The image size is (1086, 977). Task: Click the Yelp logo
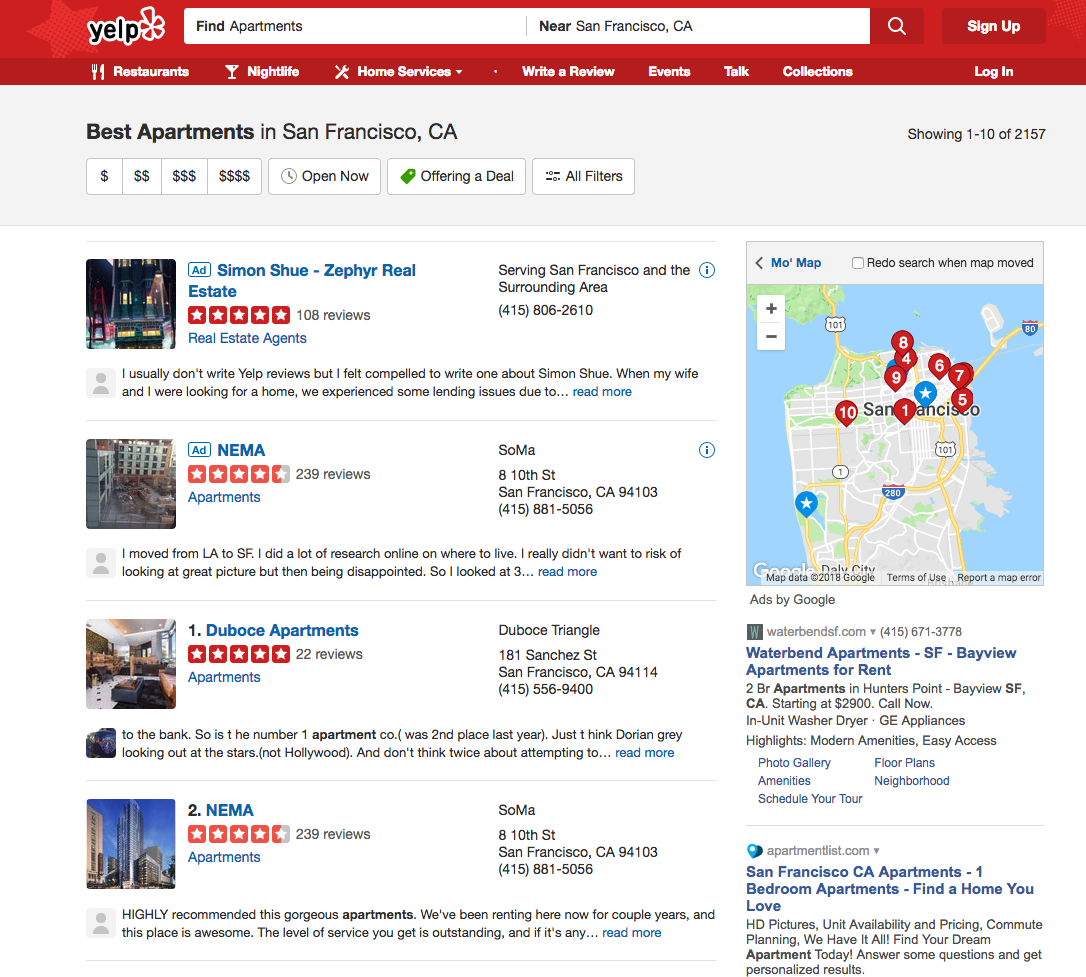(x=126, y=28)
